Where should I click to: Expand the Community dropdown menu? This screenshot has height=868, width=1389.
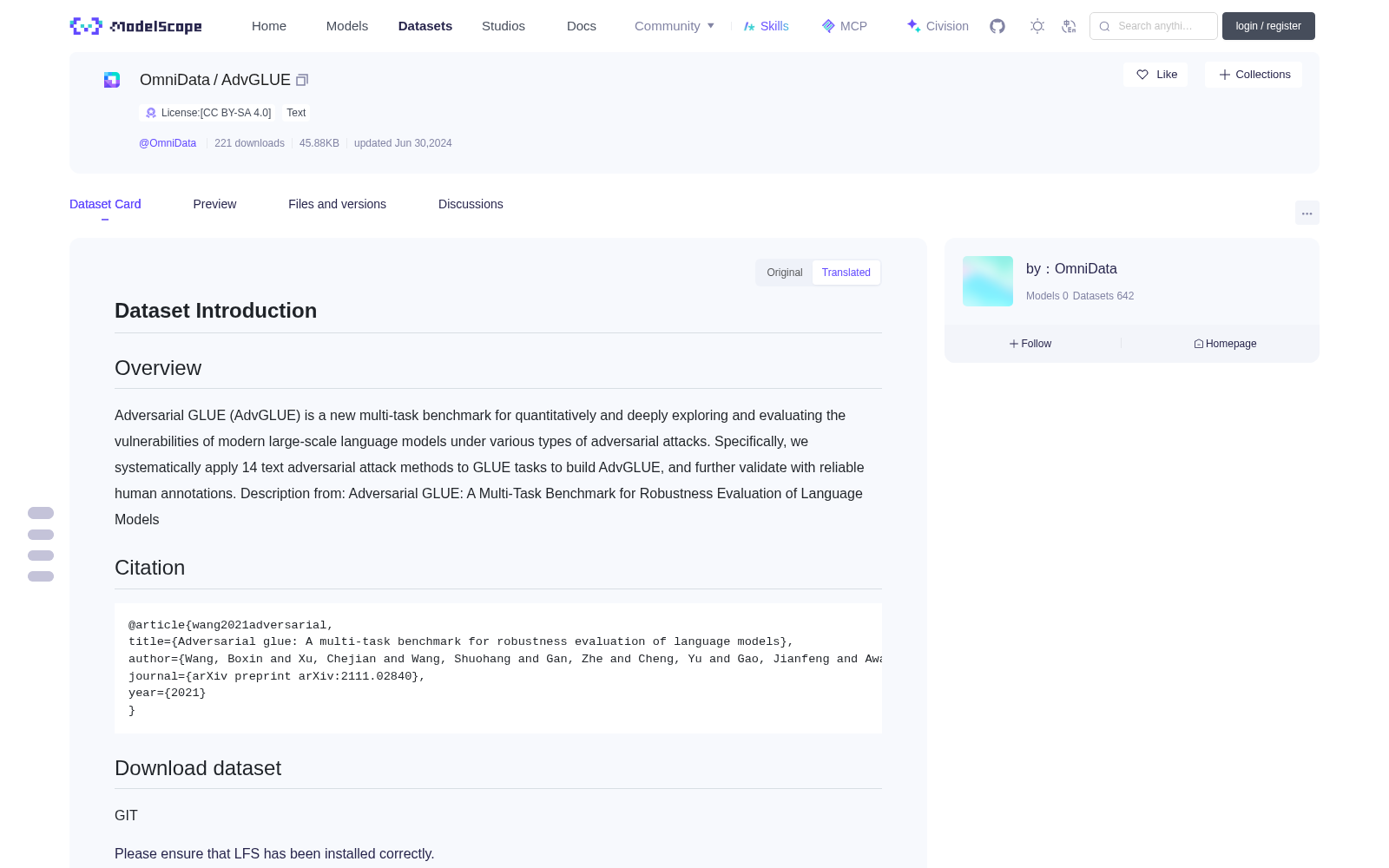pos(675,26)
